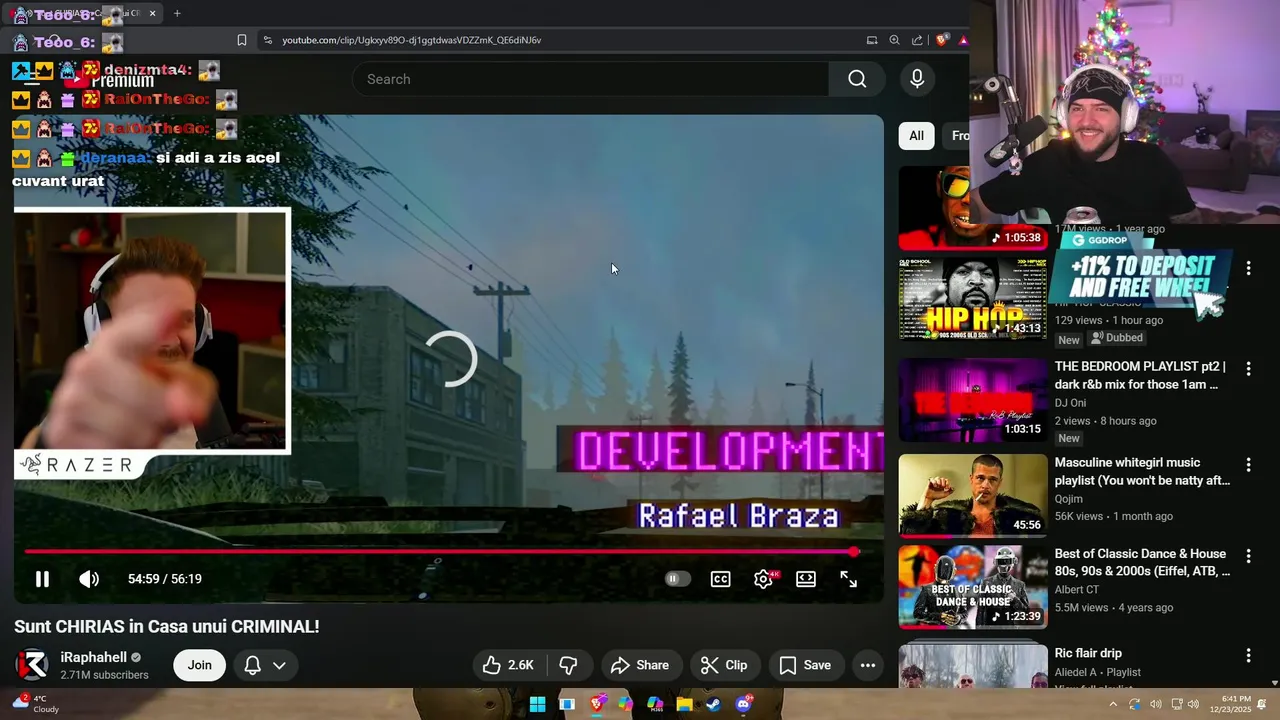This screenshot has width=1280, height=720.
Task: Open Brave browser on taskbar
Action: coord(597,704)
